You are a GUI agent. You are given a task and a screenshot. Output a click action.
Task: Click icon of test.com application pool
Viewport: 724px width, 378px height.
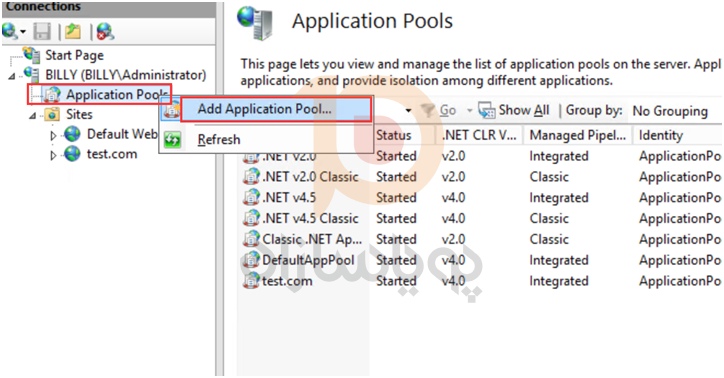(251, 281)
